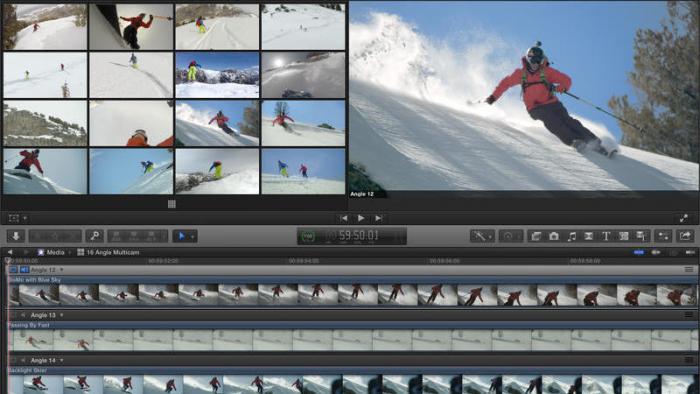Open the Keyword Editor key icon
Image resolution: width=700 pixels, height=394 pixels.
(95, 236)
